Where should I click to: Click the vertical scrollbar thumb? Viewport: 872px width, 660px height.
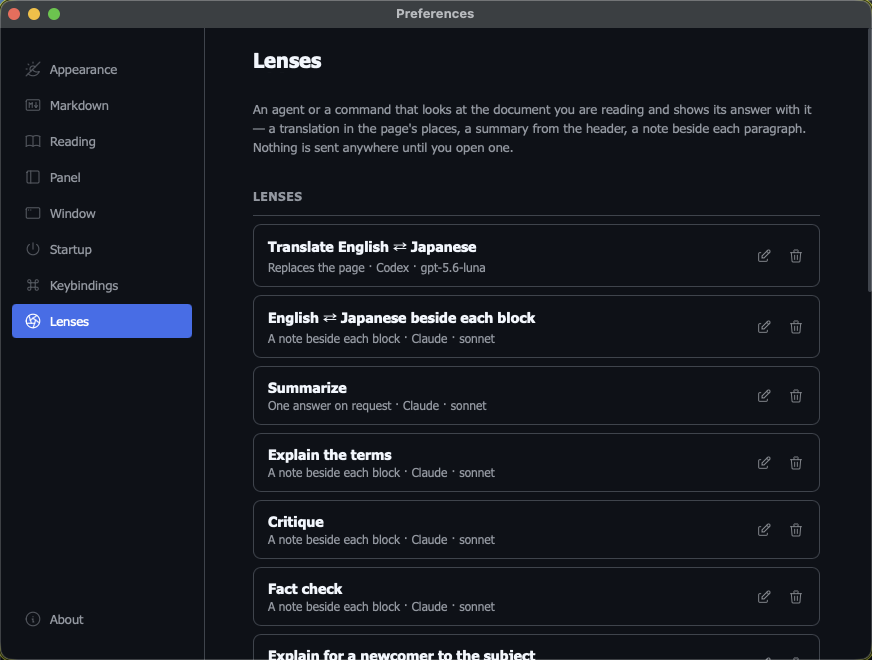click(x=869, y=161)
